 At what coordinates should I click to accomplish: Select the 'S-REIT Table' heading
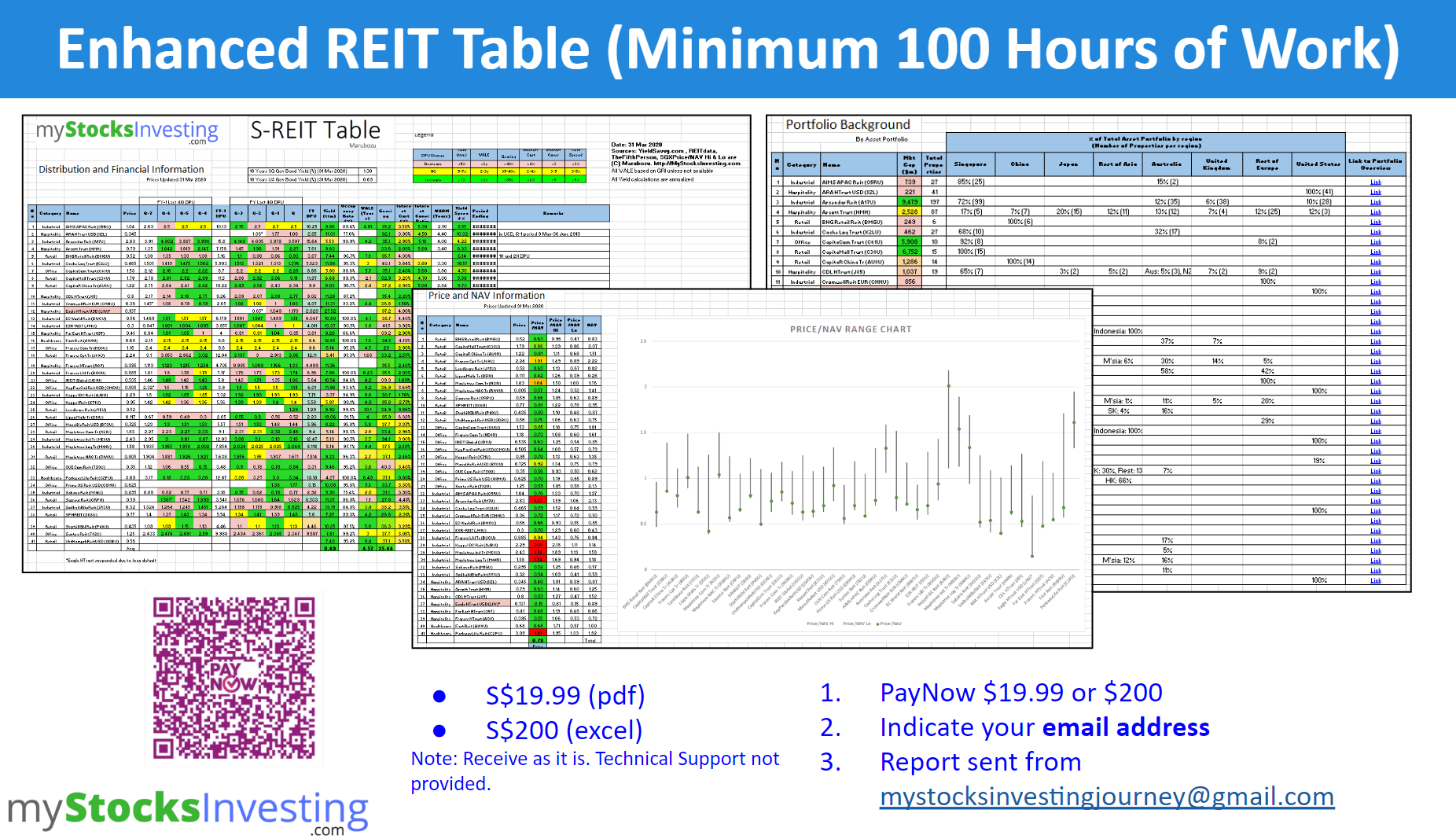click(315, 130)
